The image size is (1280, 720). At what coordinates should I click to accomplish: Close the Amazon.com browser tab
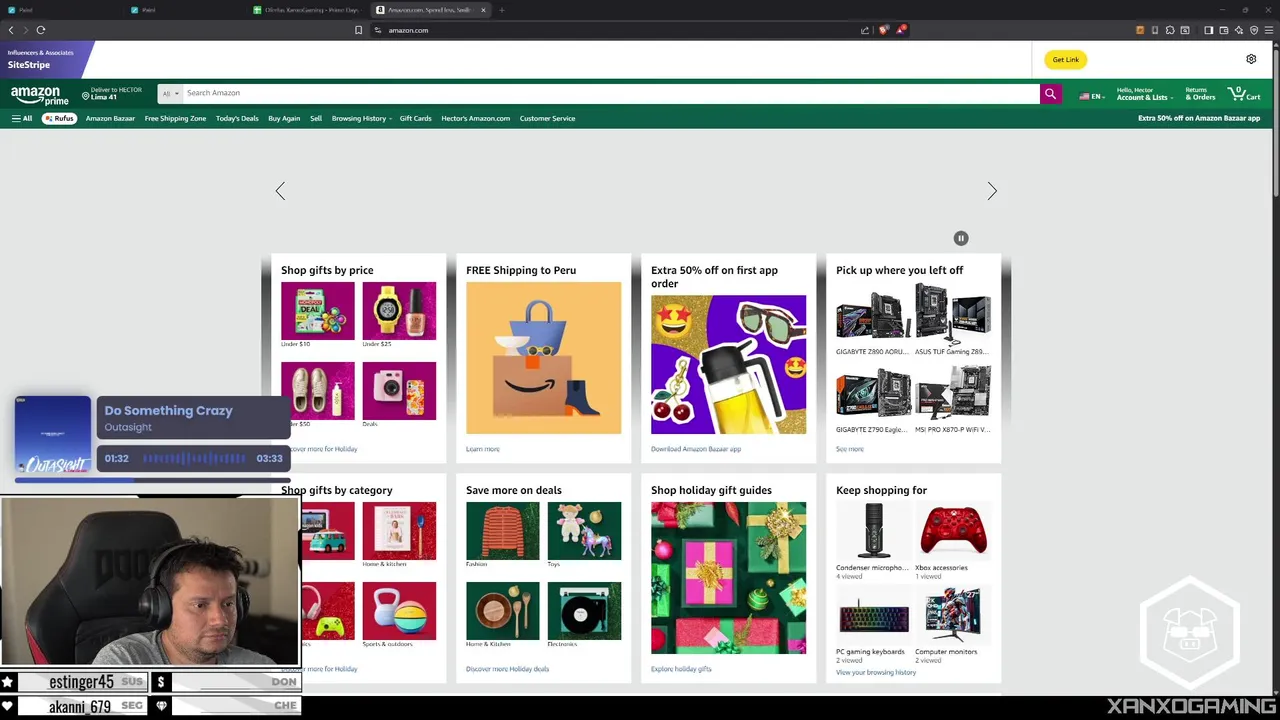(x=483, y=10)
